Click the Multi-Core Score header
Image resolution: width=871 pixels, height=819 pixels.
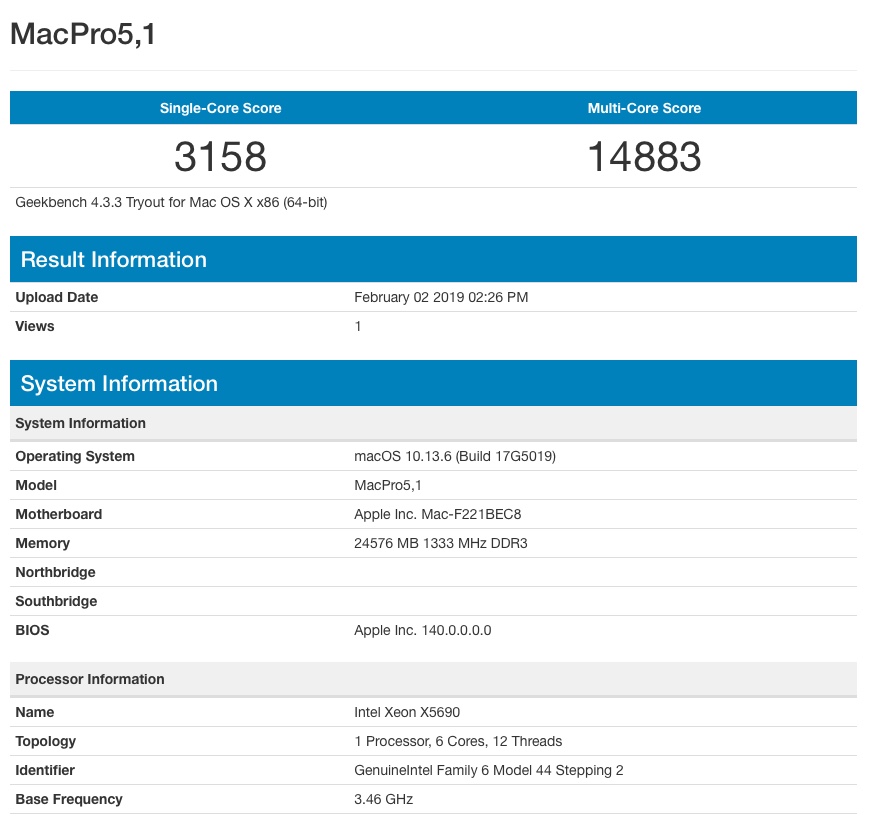644,108
